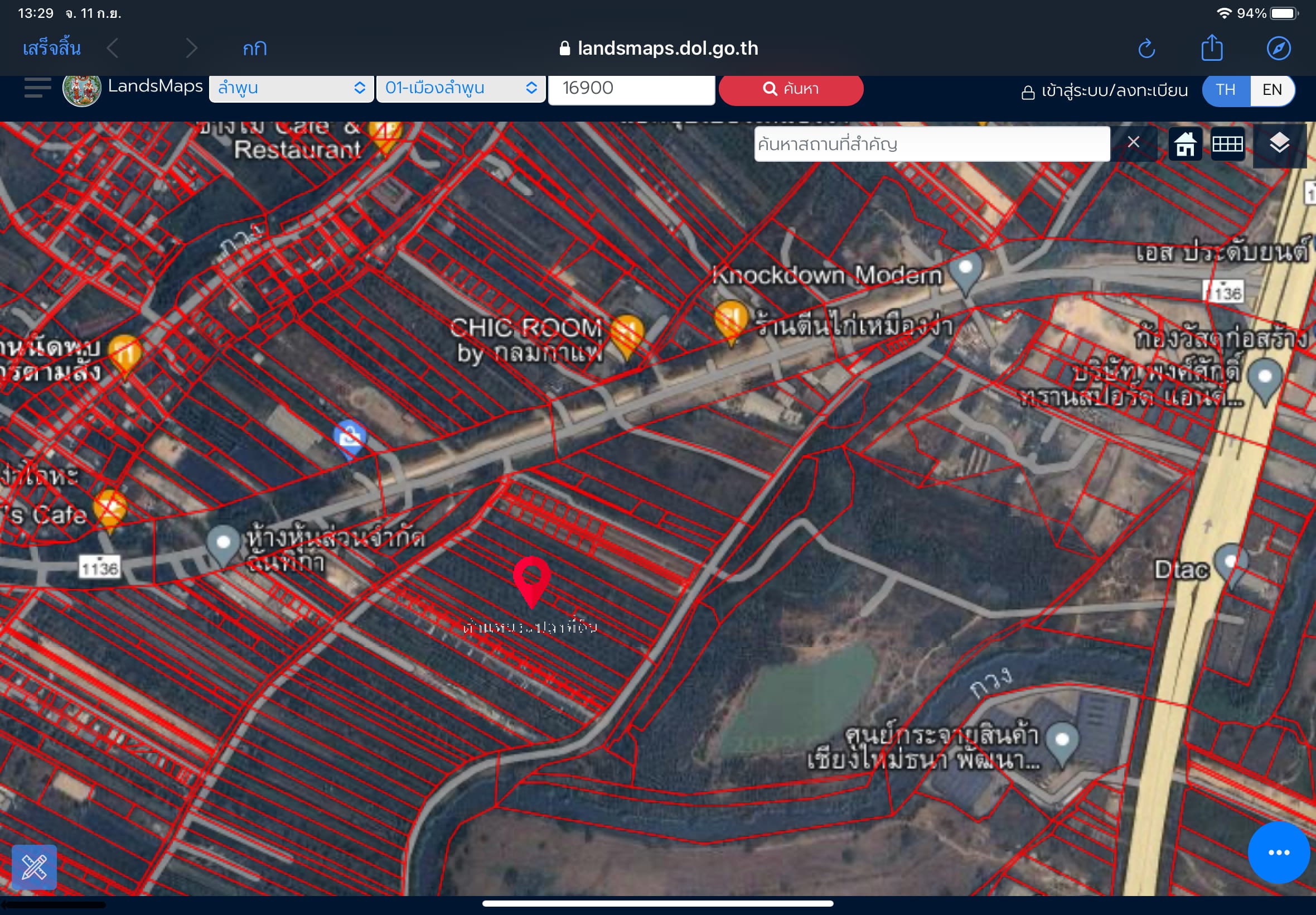Viewport: 1316px width, 915px height.
Task: Clear place search with the X button
Action: [x=1133, y=142]
